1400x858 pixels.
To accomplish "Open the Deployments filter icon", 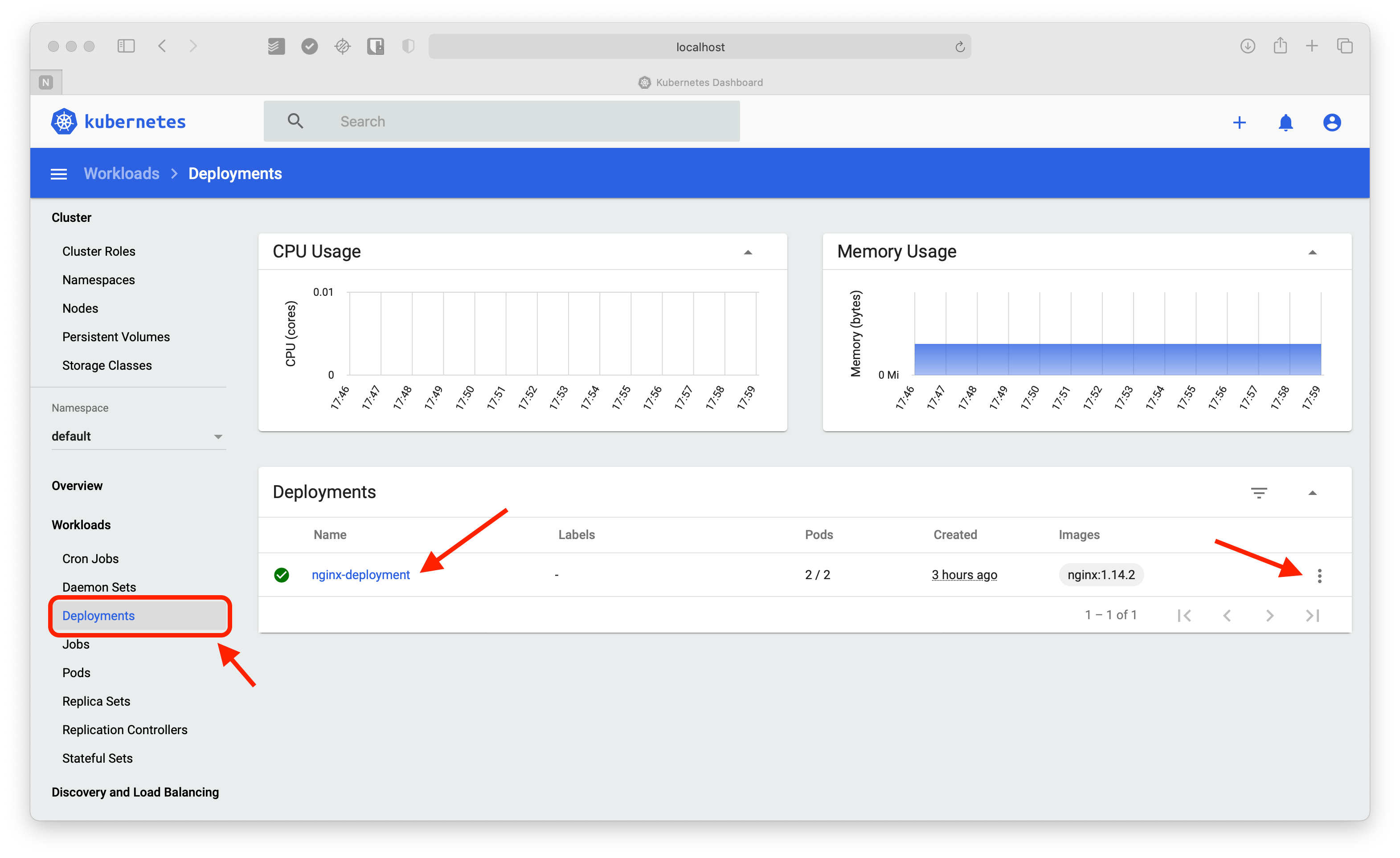I will pos(1258,493).
